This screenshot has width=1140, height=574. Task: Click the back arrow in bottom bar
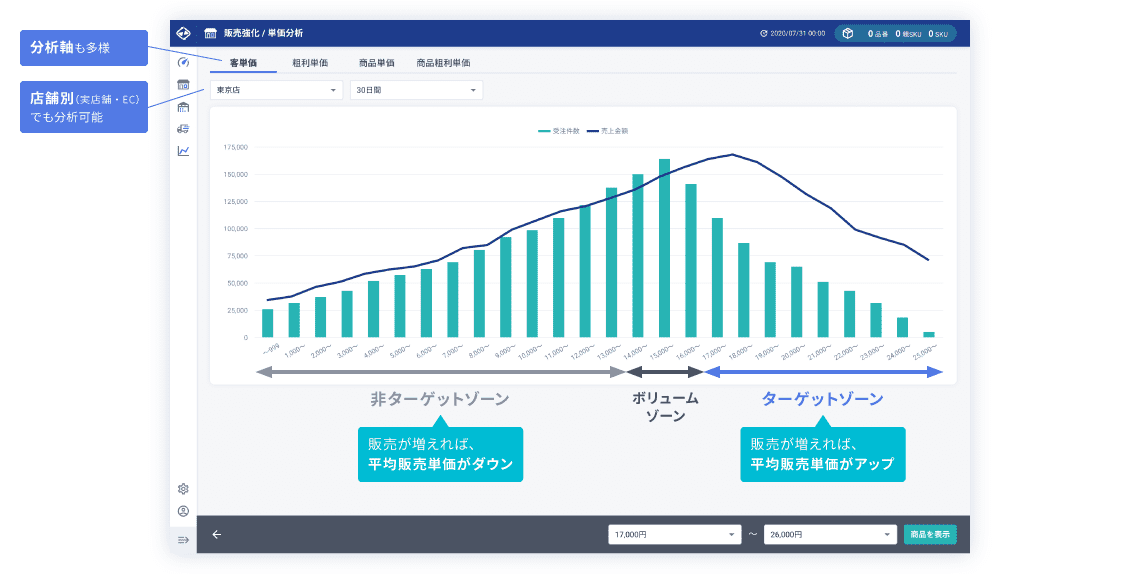[x=217, y=534]
